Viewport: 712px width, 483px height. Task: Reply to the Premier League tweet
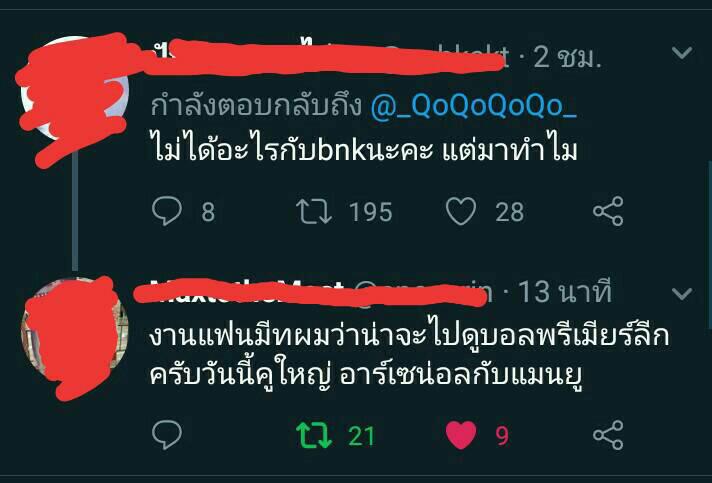point(167,435)
